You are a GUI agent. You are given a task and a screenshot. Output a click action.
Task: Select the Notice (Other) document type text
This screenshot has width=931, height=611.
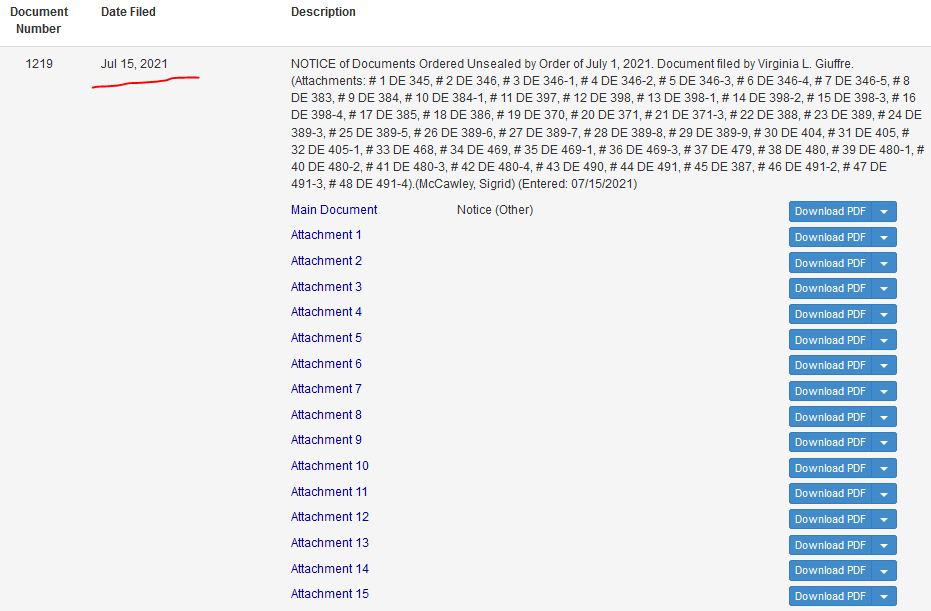click(495, 210)
